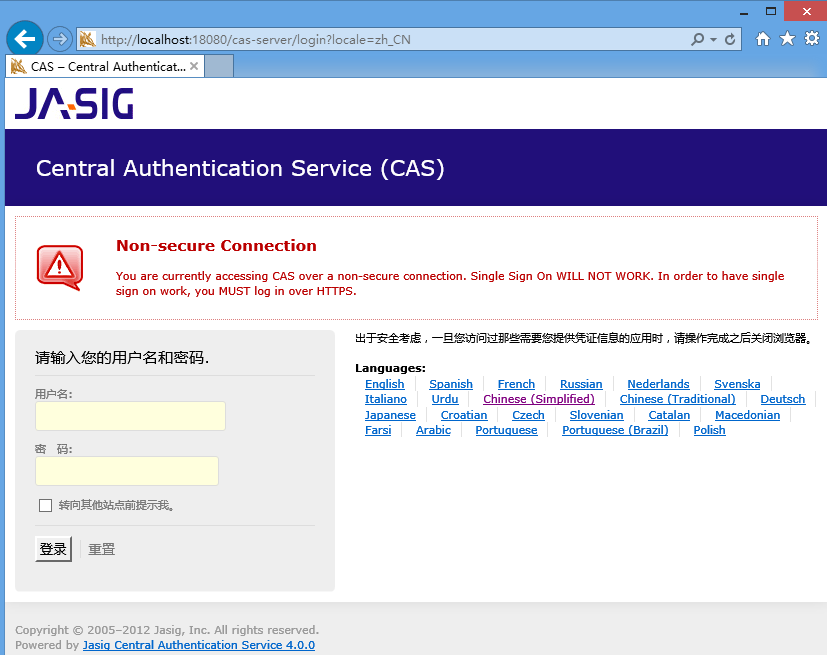Click the JASIG logo
The width and height of the screenshot is (827, 655).
[x=74, y=103]
